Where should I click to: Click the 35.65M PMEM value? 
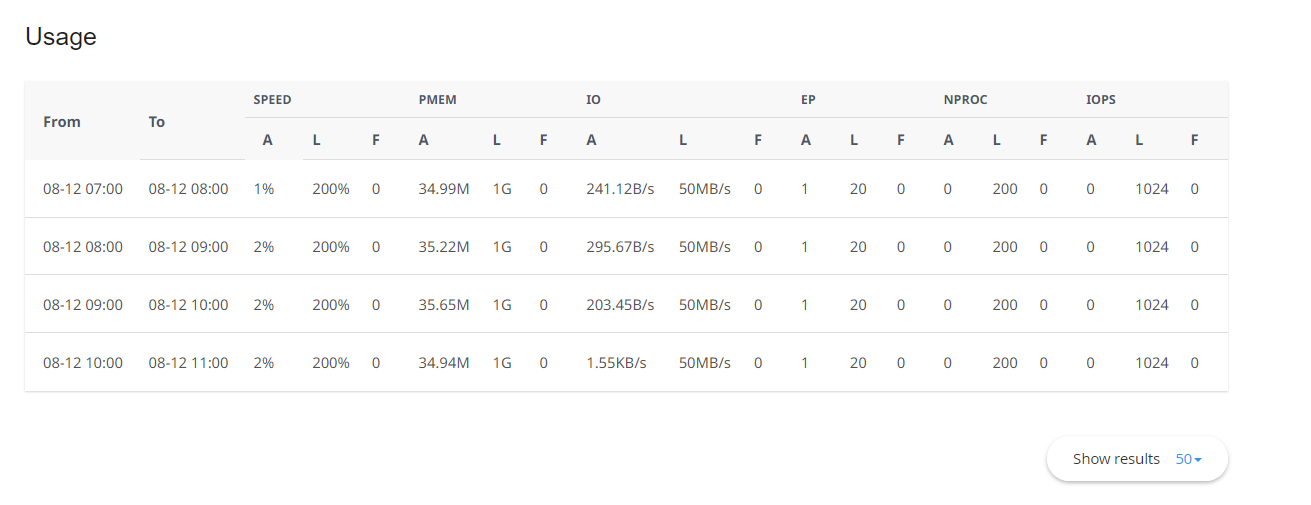click(444, 305)
